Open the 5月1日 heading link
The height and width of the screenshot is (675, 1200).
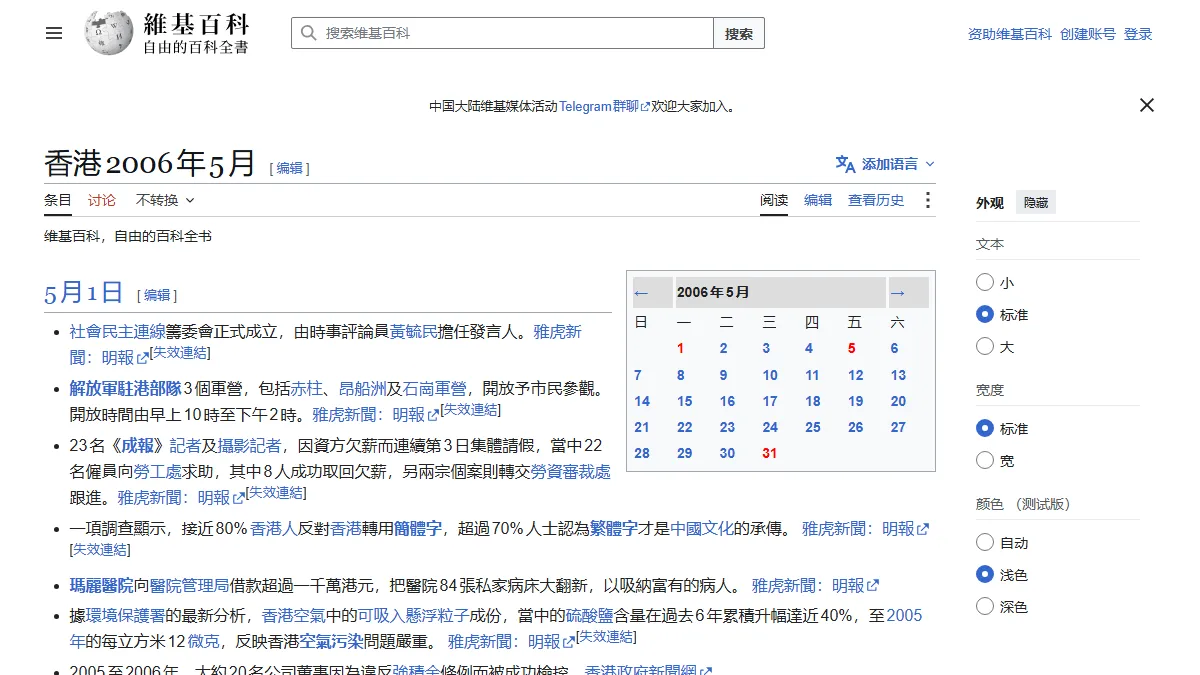[83, 293]
